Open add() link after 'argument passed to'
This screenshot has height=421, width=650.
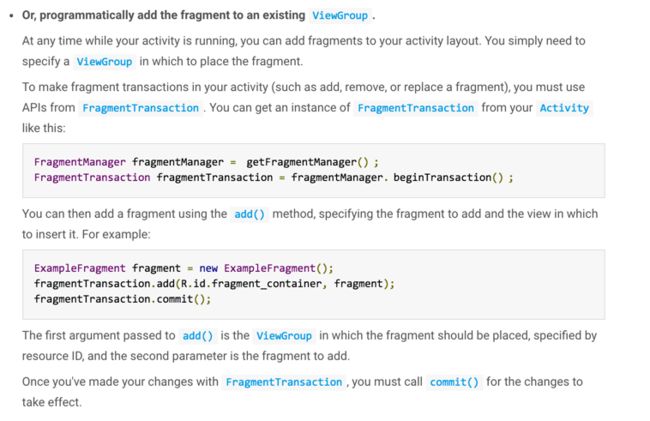(x=198, y=336)
